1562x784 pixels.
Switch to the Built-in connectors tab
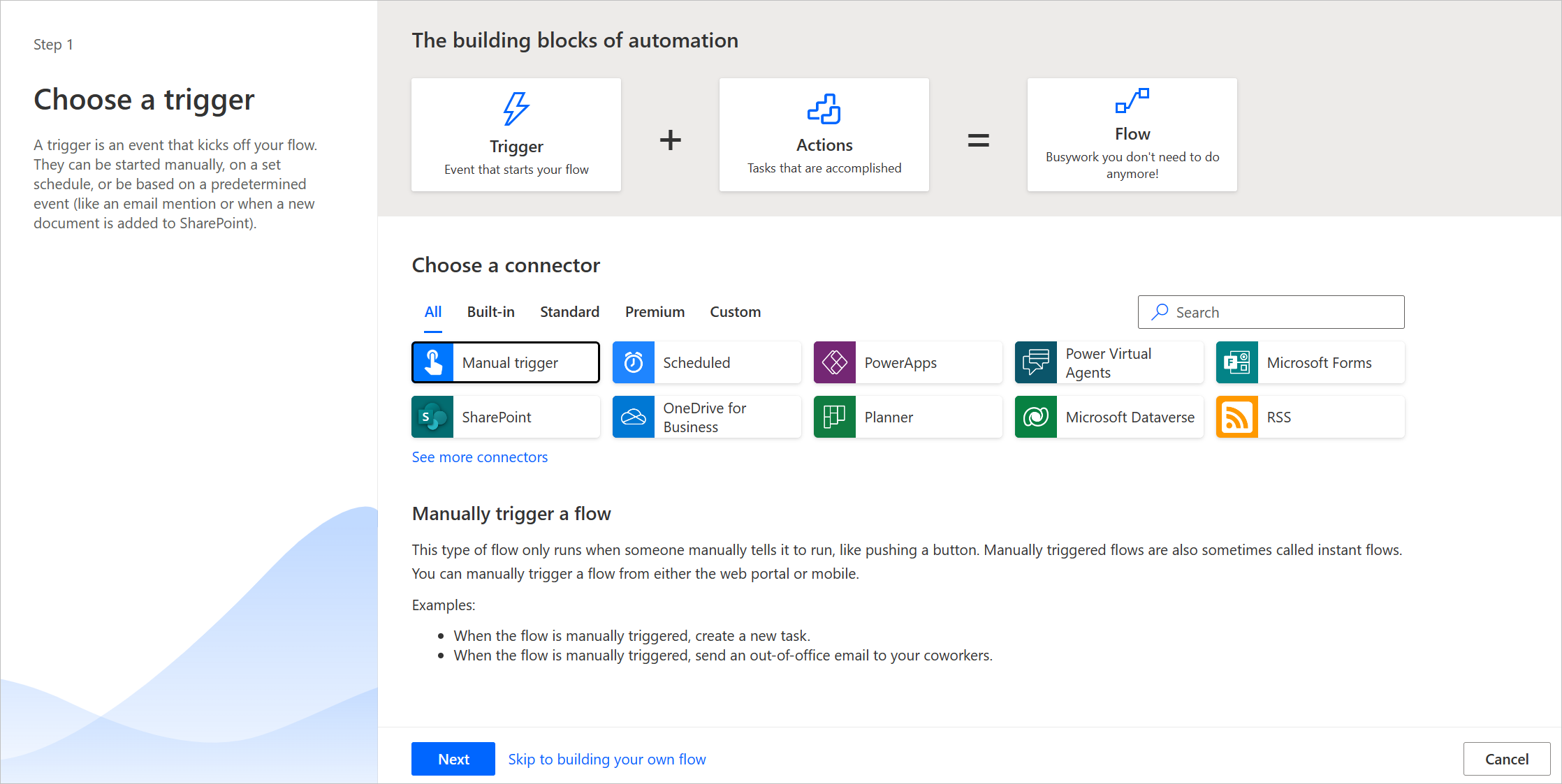491,311
